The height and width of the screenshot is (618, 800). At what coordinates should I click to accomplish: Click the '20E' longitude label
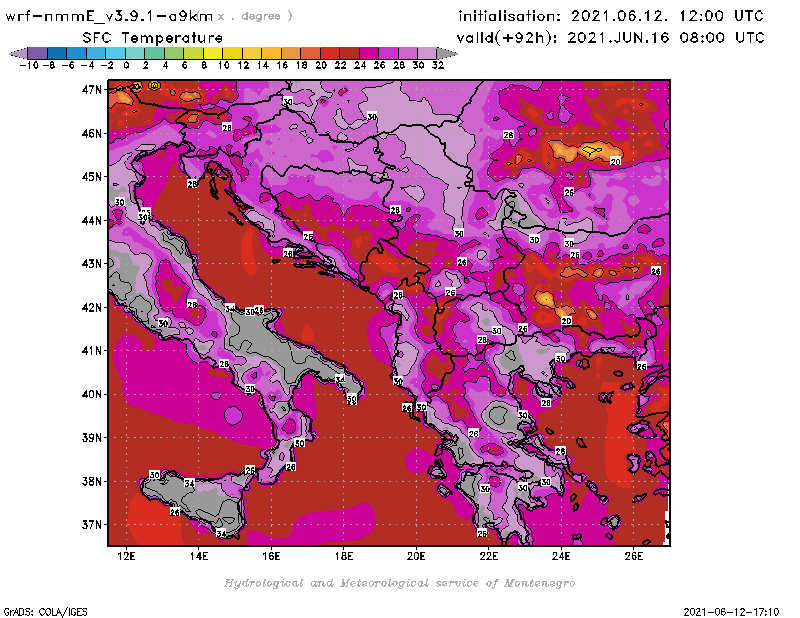(x=416, y=556)
